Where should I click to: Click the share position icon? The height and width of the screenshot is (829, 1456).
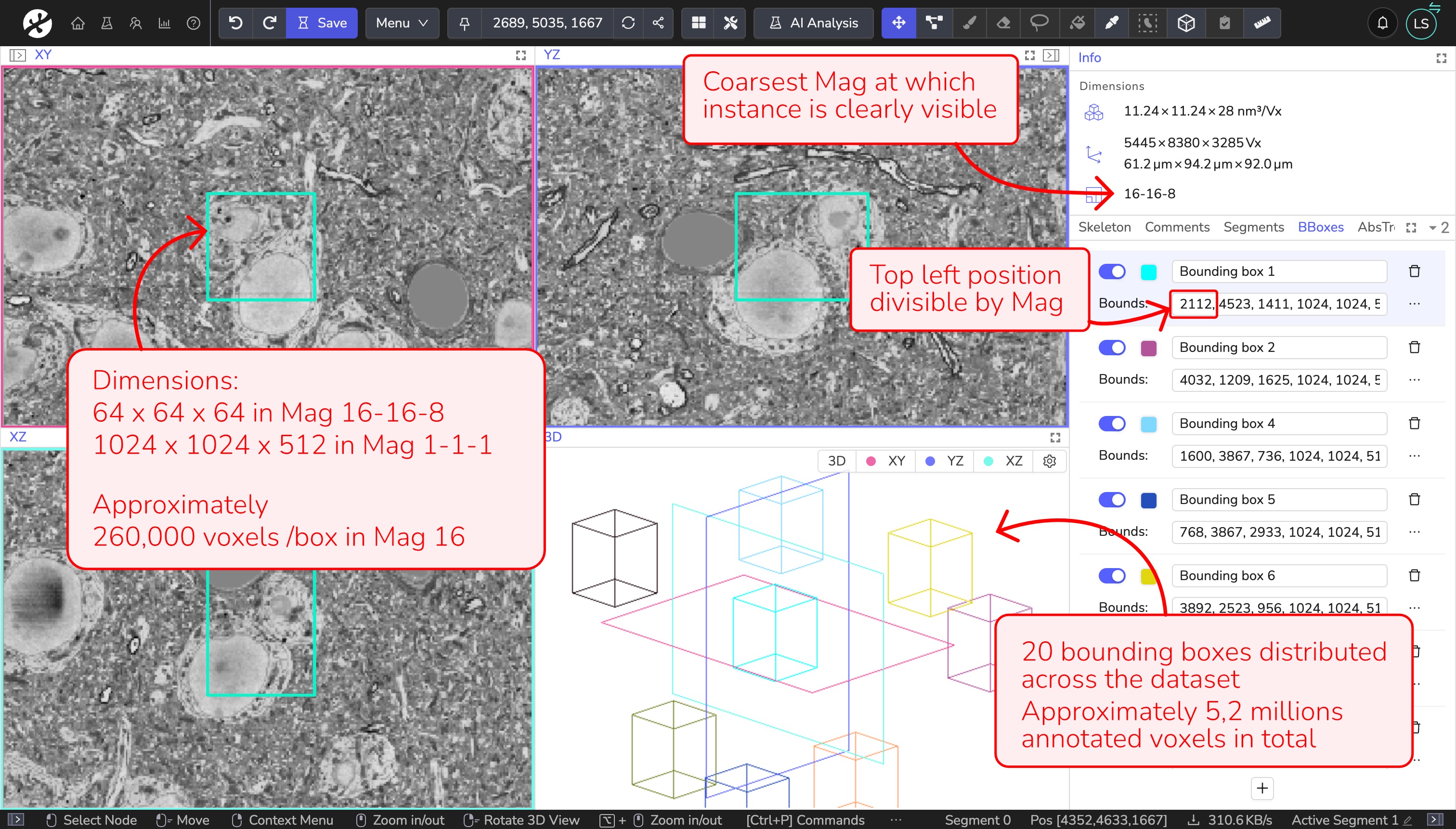(658, 23)
